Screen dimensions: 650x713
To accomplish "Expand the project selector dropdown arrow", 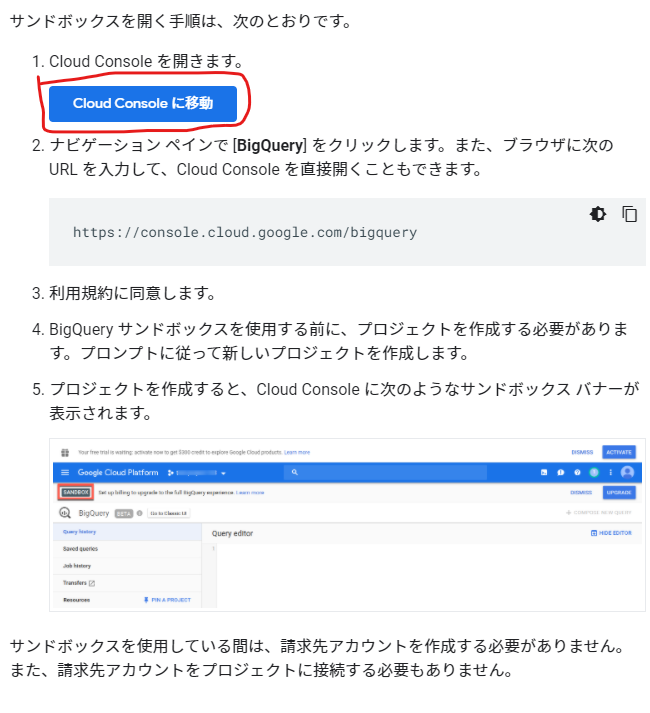I will click(223, 473).
